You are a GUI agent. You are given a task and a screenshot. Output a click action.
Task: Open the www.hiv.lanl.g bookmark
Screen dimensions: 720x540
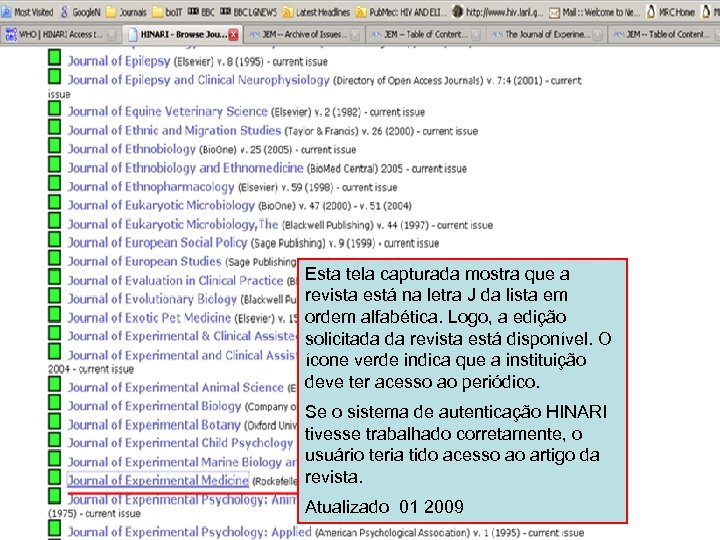click(498, 12)
